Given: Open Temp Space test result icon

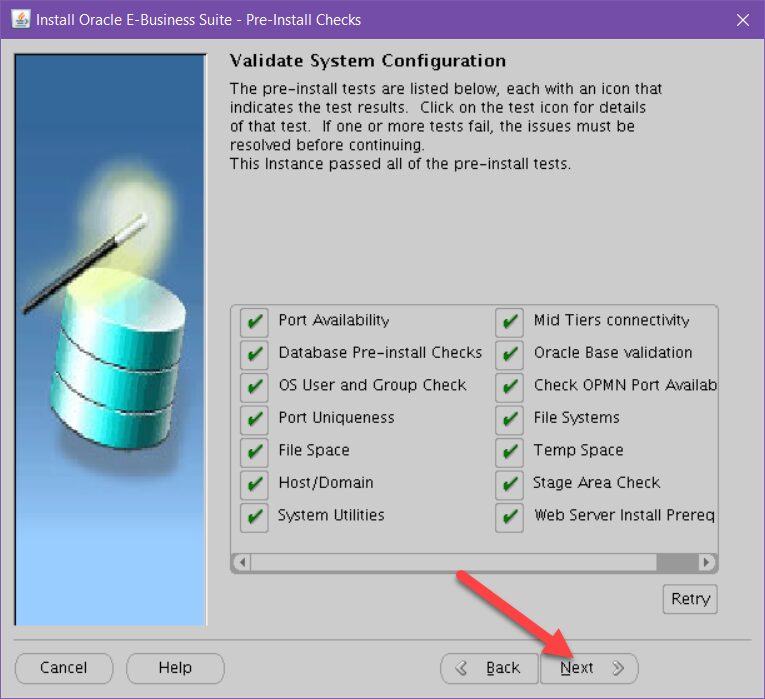Looking at the screenshot, I should [x=509, y=452].
